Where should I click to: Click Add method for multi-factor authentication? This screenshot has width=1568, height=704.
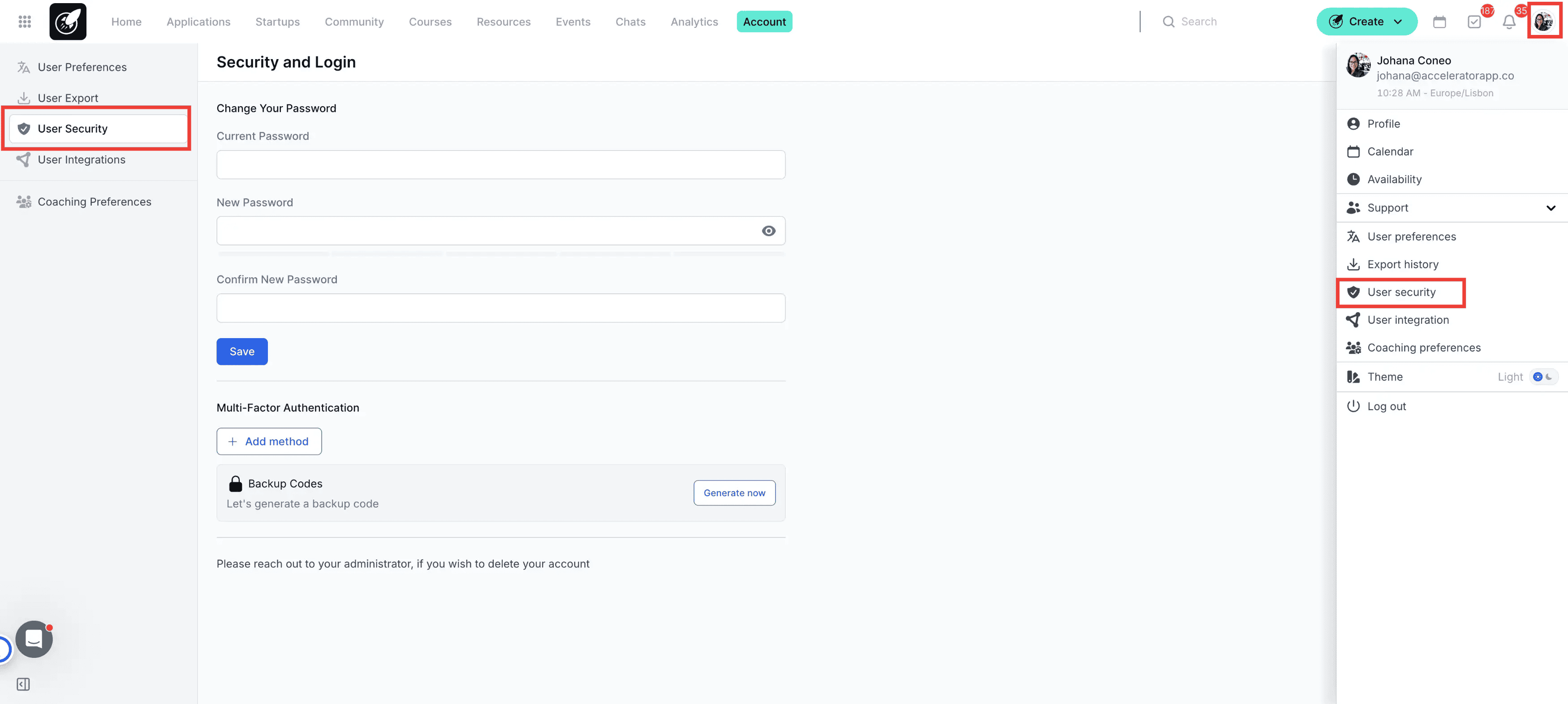click(268, 441)
